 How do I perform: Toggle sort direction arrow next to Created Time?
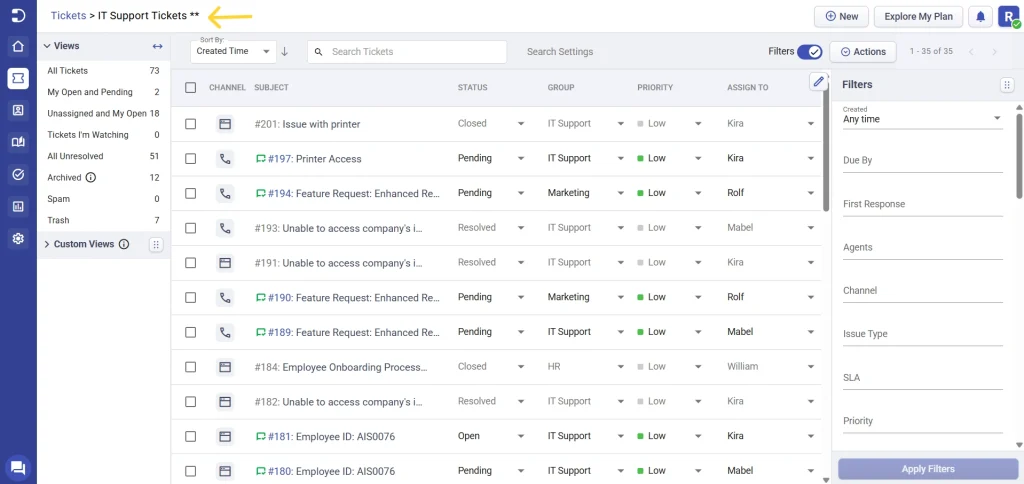pyautogui.click(x=285, y=52)
